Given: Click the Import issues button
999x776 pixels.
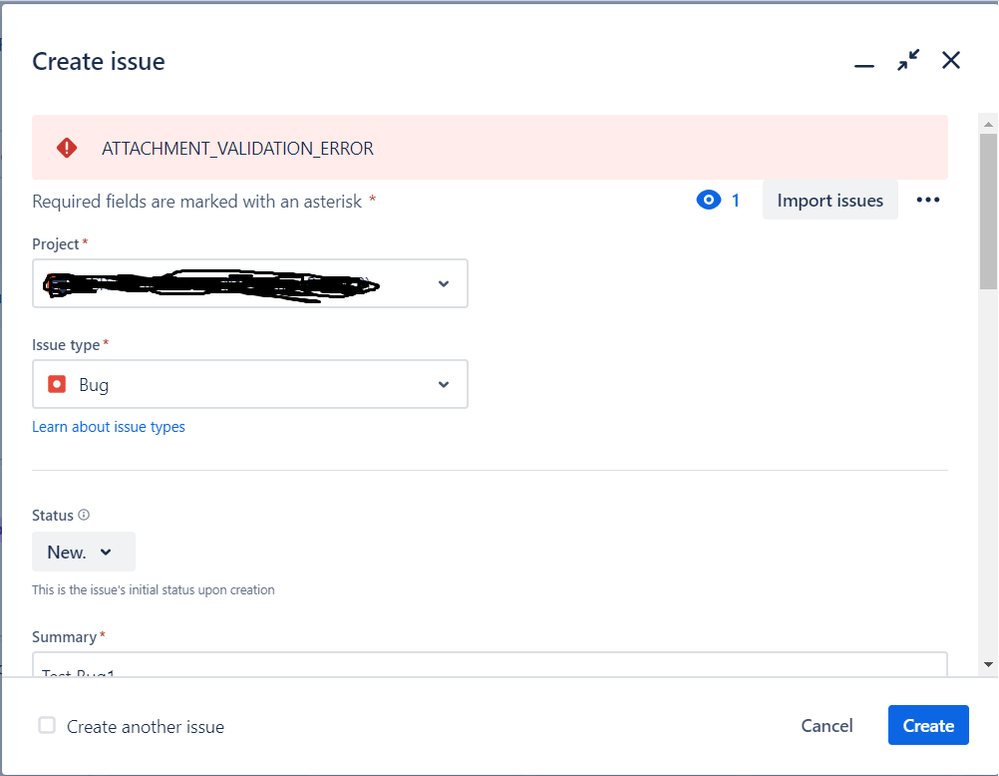Looking at the screenshot, I should pyautogui.click(x=830, y=200).
